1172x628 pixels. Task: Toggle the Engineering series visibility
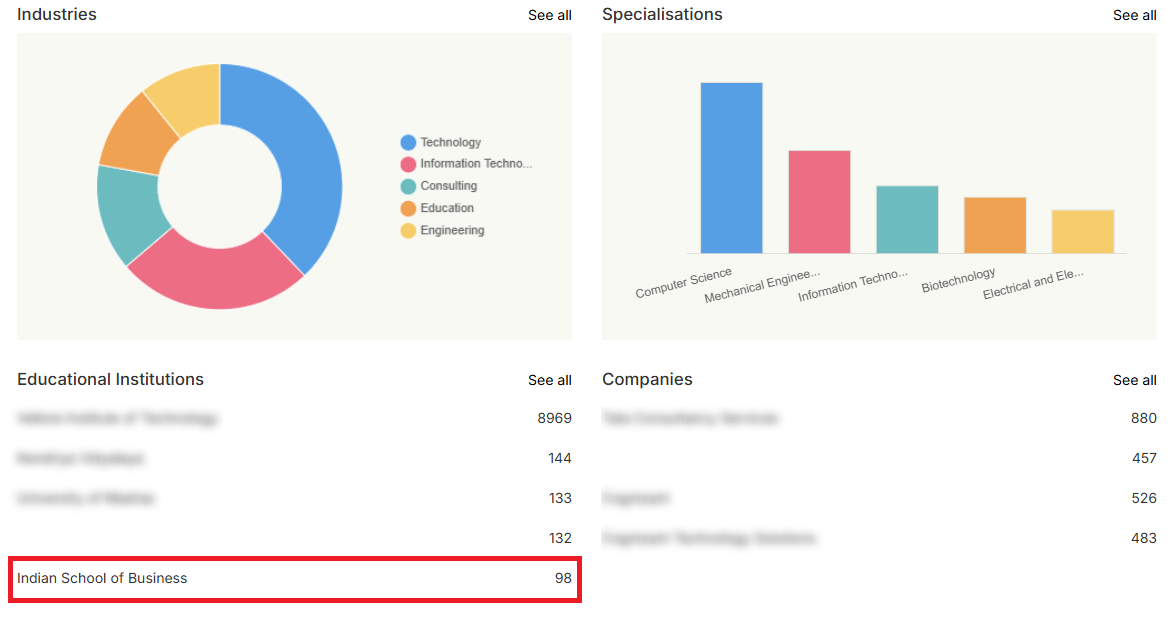pos(448,229)
